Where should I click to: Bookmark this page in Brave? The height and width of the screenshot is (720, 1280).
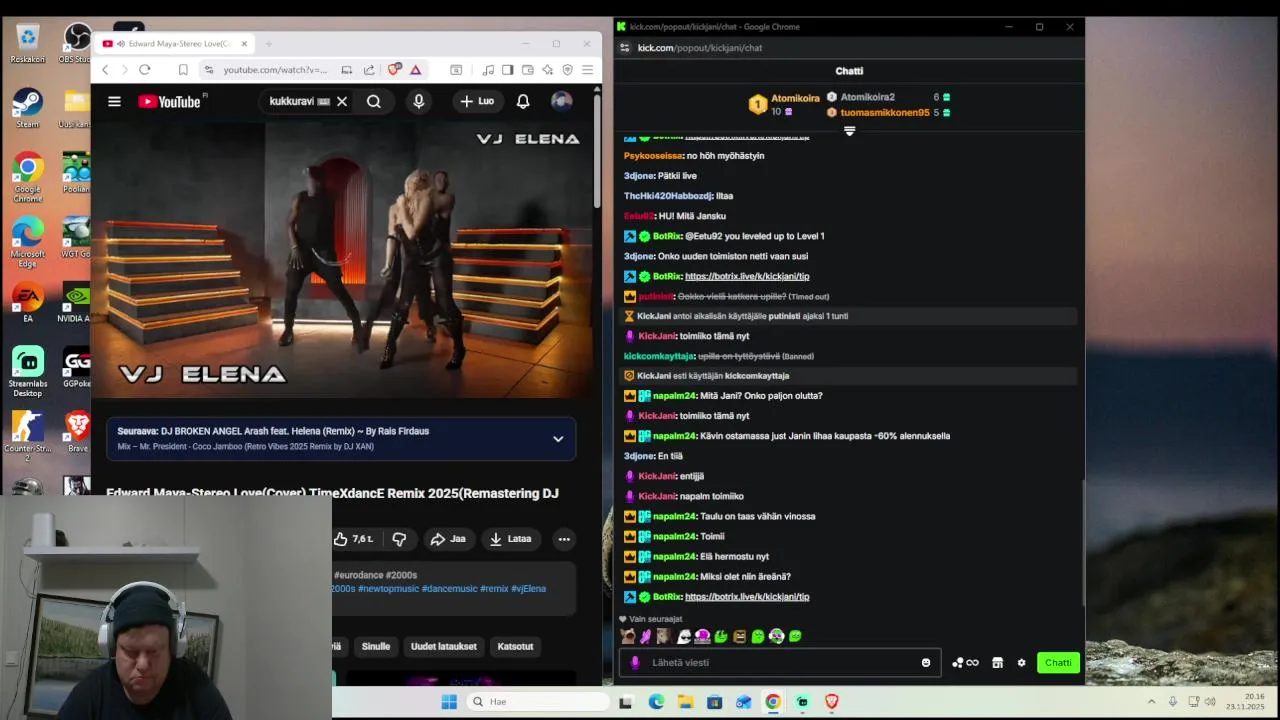point(183,69)
